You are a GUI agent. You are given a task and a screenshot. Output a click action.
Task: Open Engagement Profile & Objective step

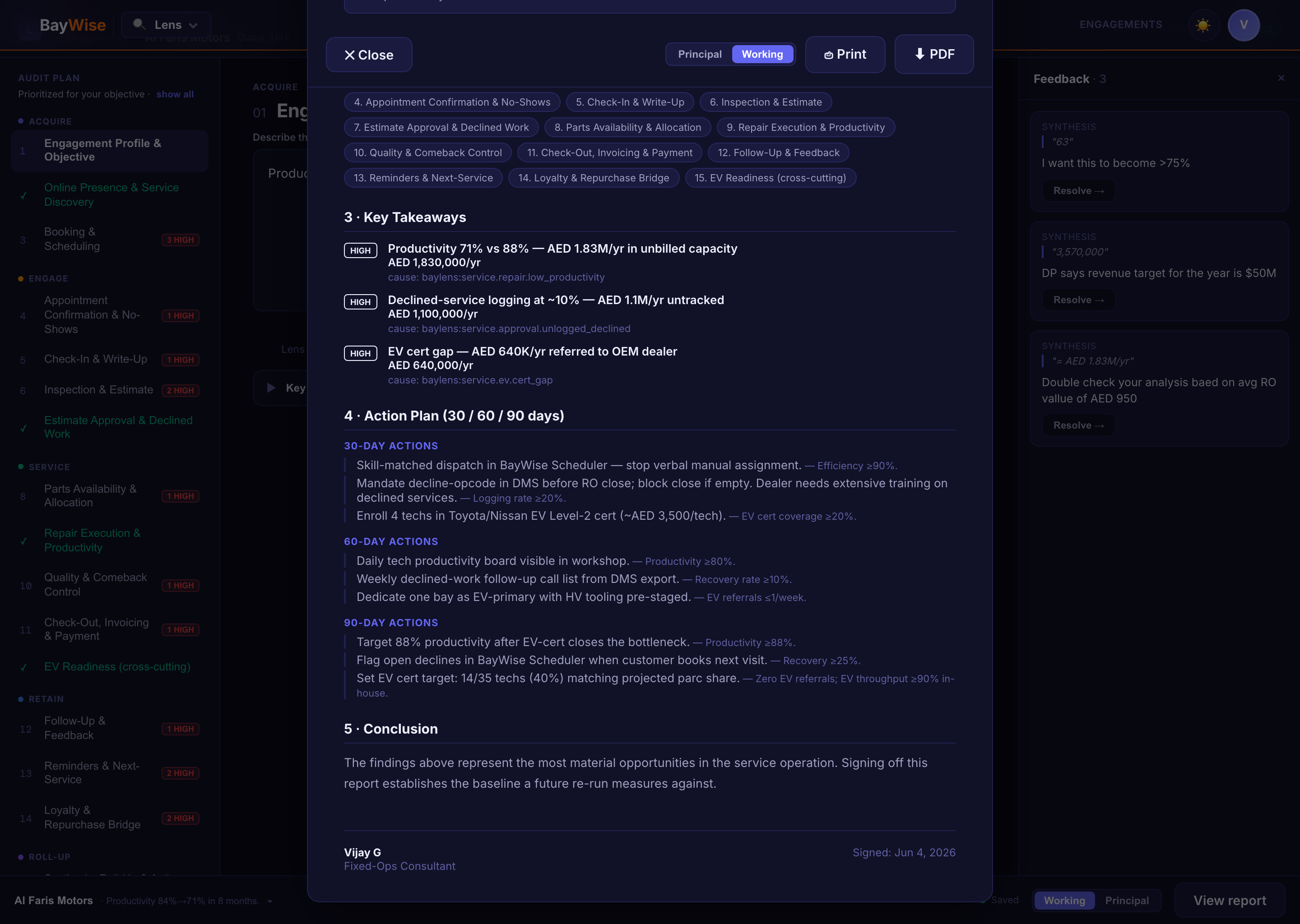click(110, 150)
